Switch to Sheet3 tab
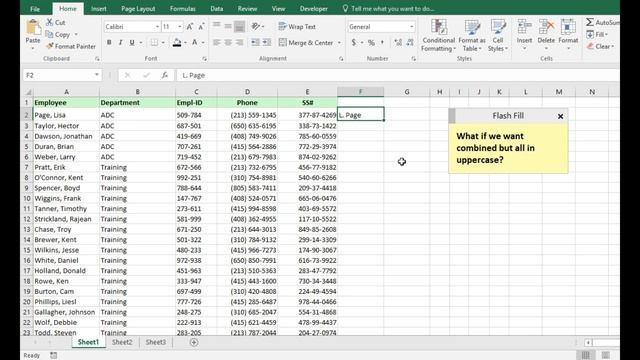Viewport: 640px width, 360px height. tap(156, 342)
